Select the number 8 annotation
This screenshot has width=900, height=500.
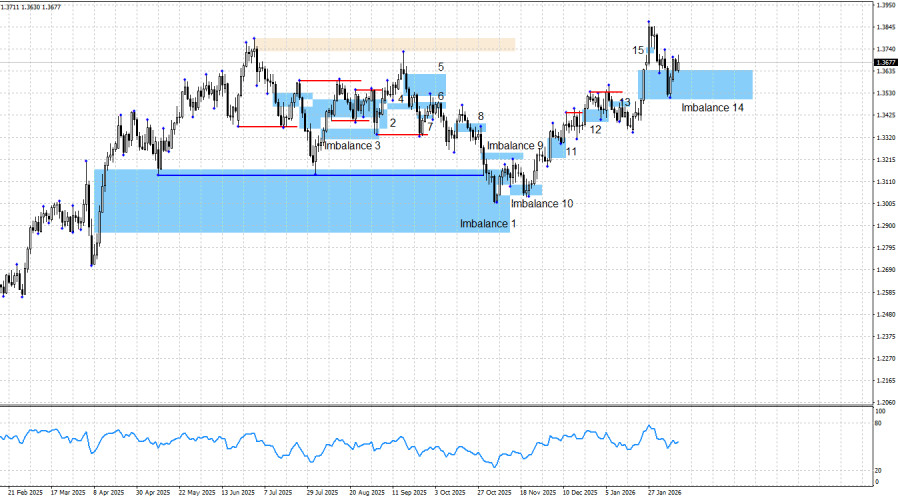click(481, 117)
